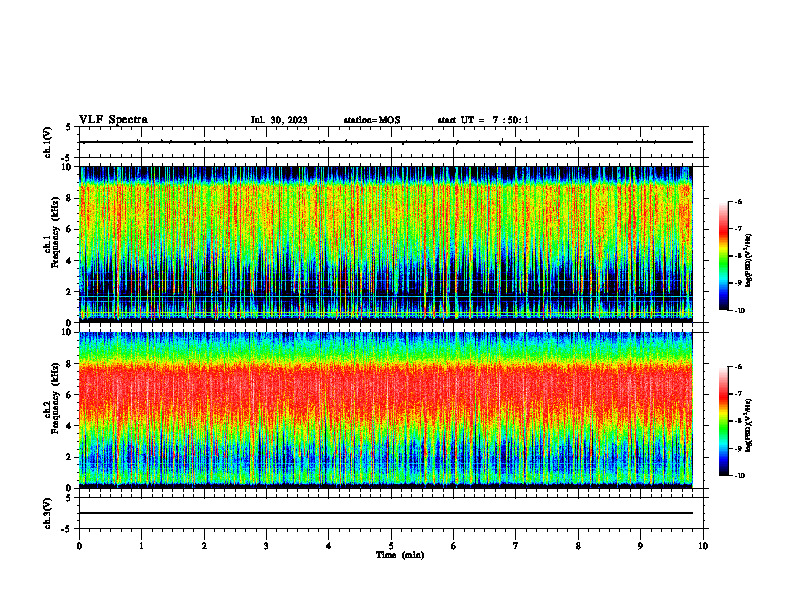Click the ch.1 voltage waveform trace
The width and height of the screenshot is (792, 612).
click(x=386, y=142)
